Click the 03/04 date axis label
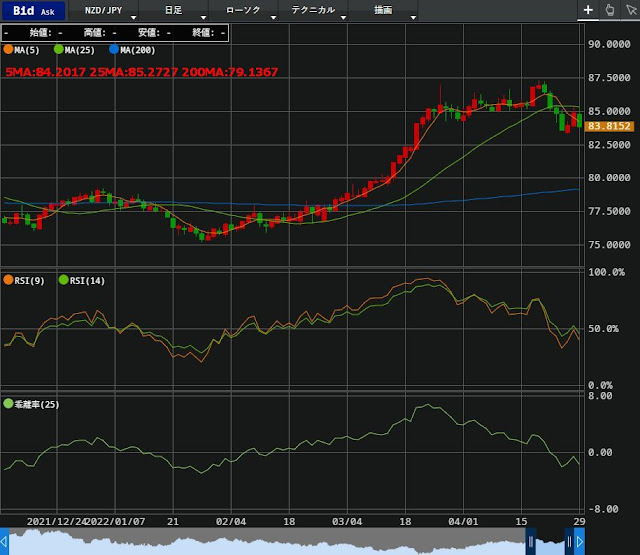The width and height of the screenshot is (640, 555). point(347,522)
